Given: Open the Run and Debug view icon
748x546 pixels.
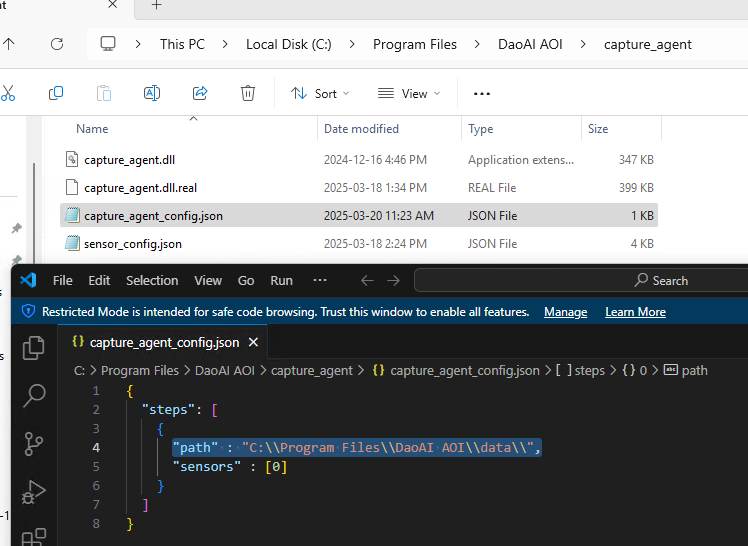Looking at the screenshot, I should coord(33,492).
